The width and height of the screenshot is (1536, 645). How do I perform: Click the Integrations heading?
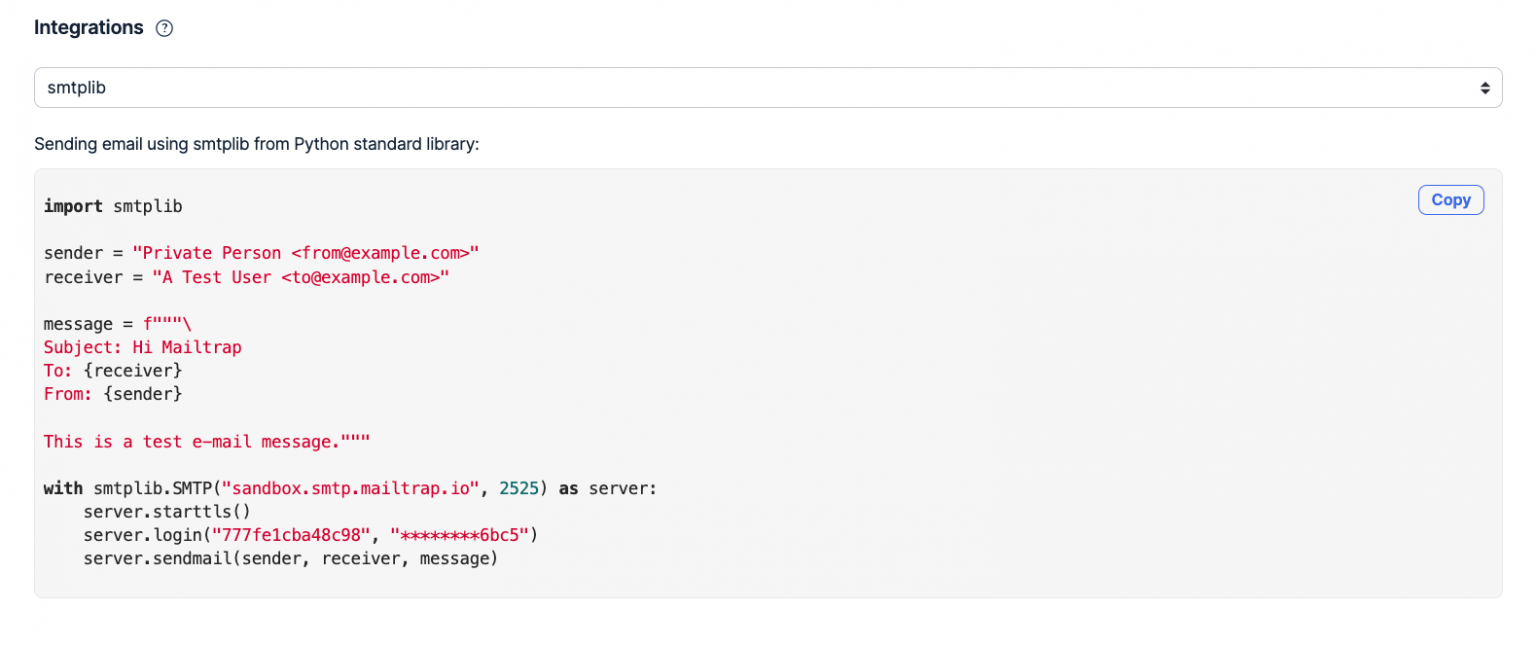point(88,27)
